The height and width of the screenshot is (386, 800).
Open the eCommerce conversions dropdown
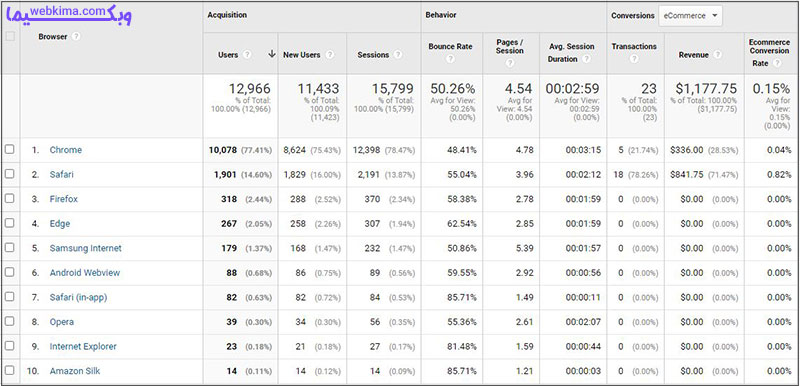690,16
